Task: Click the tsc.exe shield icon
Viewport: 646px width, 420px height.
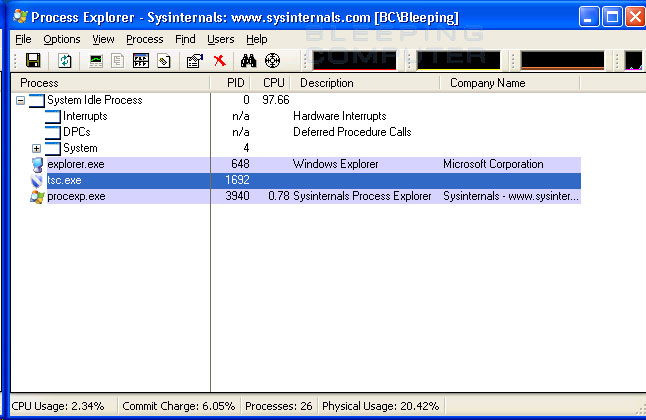Action: pos(37,181)
